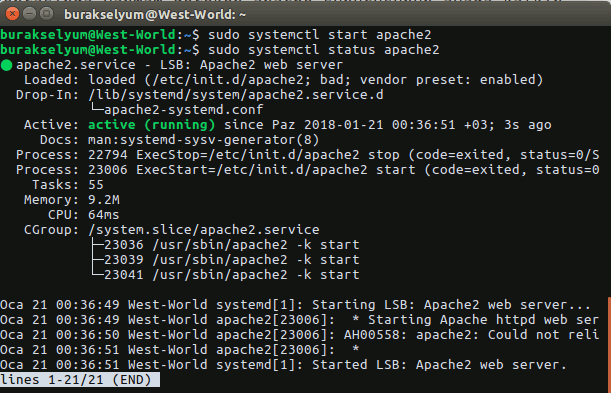Click Process 23006 ExecStart line
The width and height of the screenshot is (611, 393).
coord(307,170)
